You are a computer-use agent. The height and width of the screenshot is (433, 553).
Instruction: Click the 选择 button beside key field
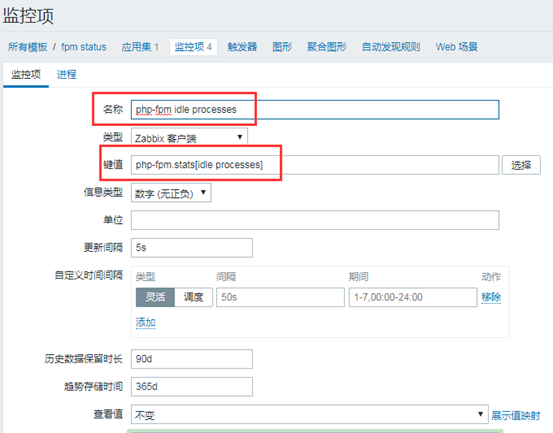(521, 165)
